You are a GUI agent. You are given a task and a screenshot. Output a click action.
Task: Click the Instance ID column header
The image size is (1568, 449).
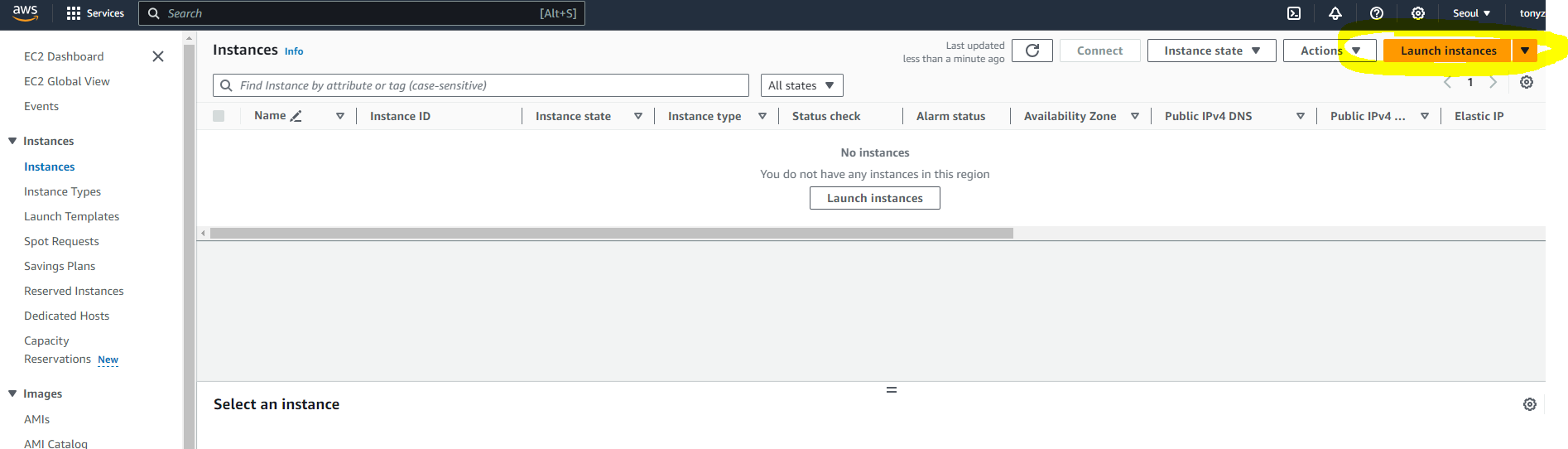[x=400, y=116]
